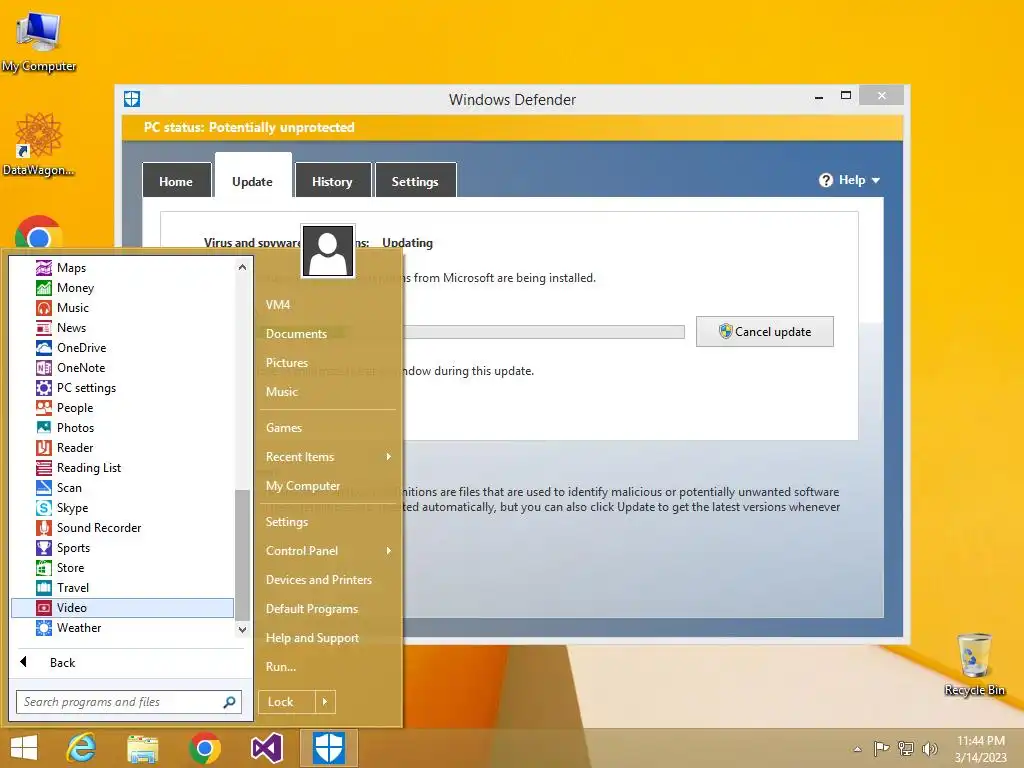Click the search magnifier icon
Image resolution: width=1024 pixels, height=768 pixels.
pos(229,702)
